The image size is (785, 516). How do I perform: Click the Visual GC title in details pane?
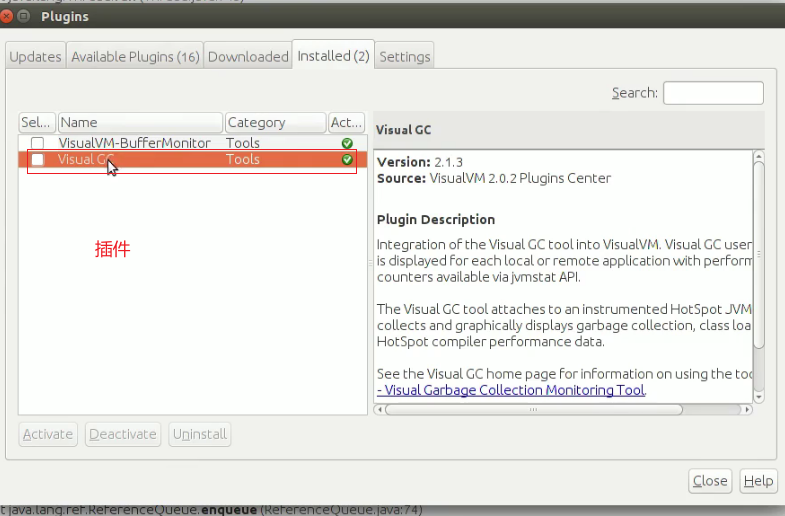click(404, 130)
